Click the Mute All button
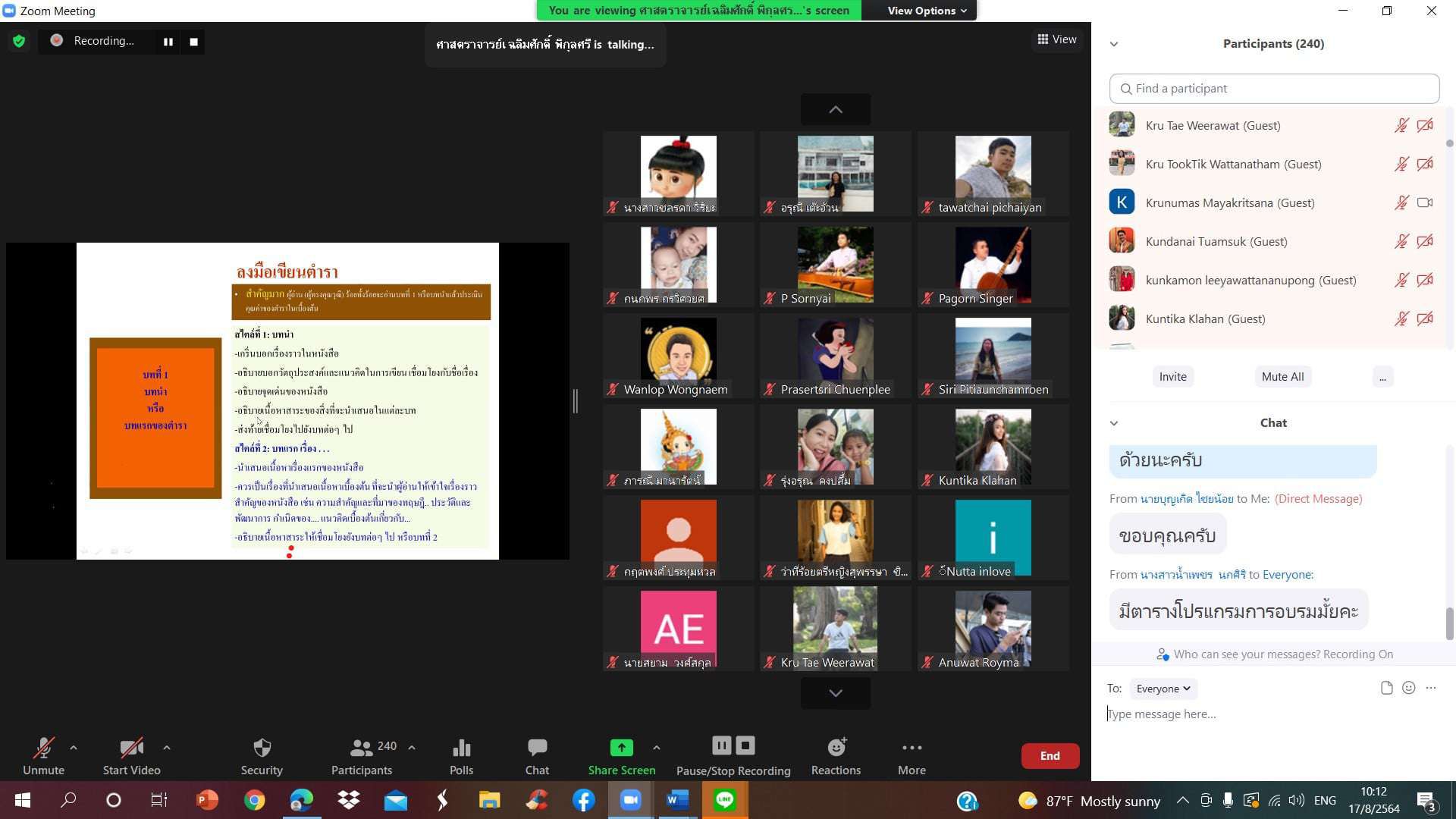Viewport: 1456px width, 819px height. click(x=1282, y=377)
